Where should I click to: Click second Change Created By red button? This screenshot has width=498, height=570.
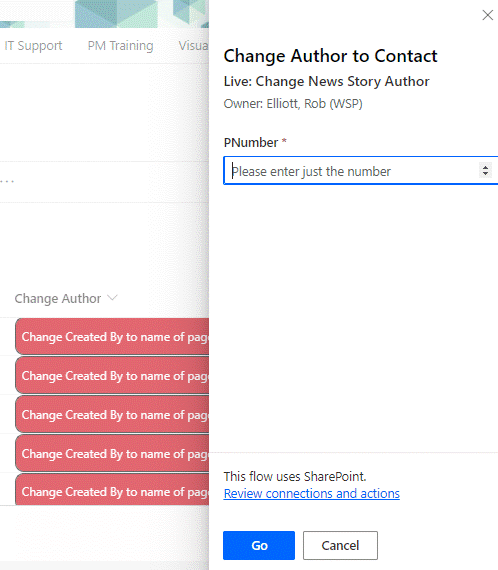(x=112, y=375)
